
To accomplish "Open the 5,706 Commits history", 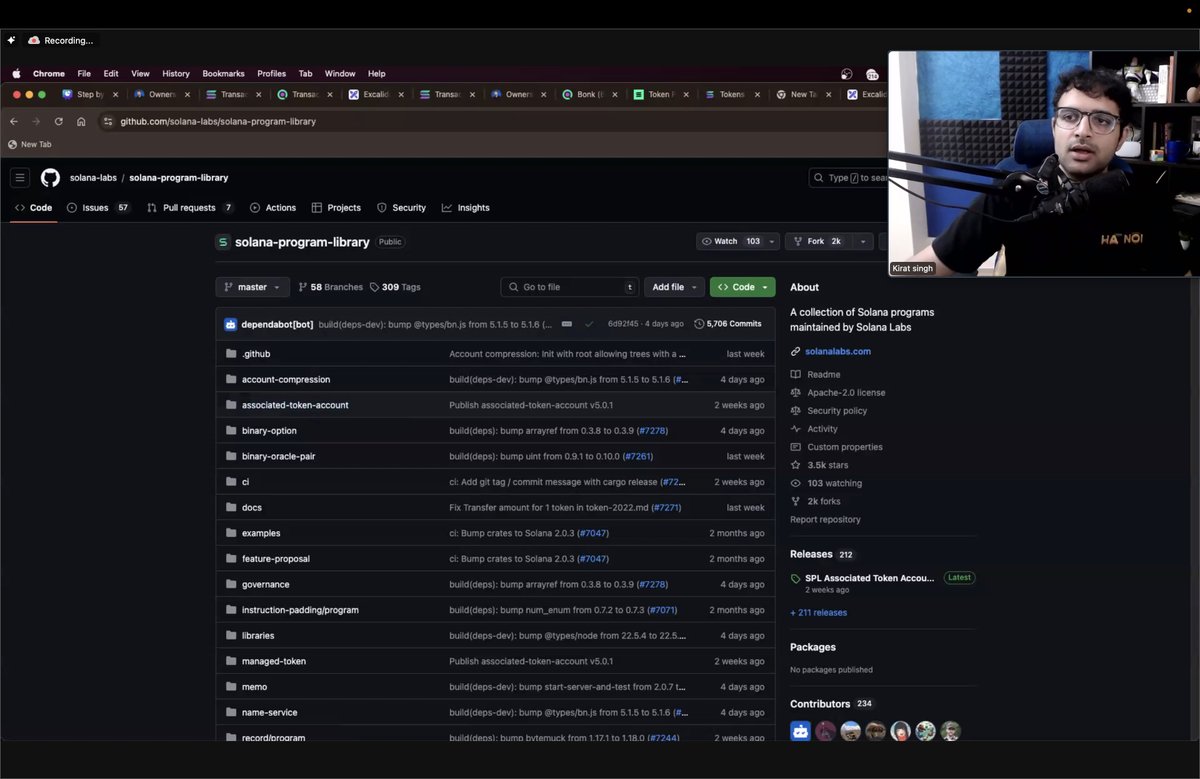I will 728,324.
